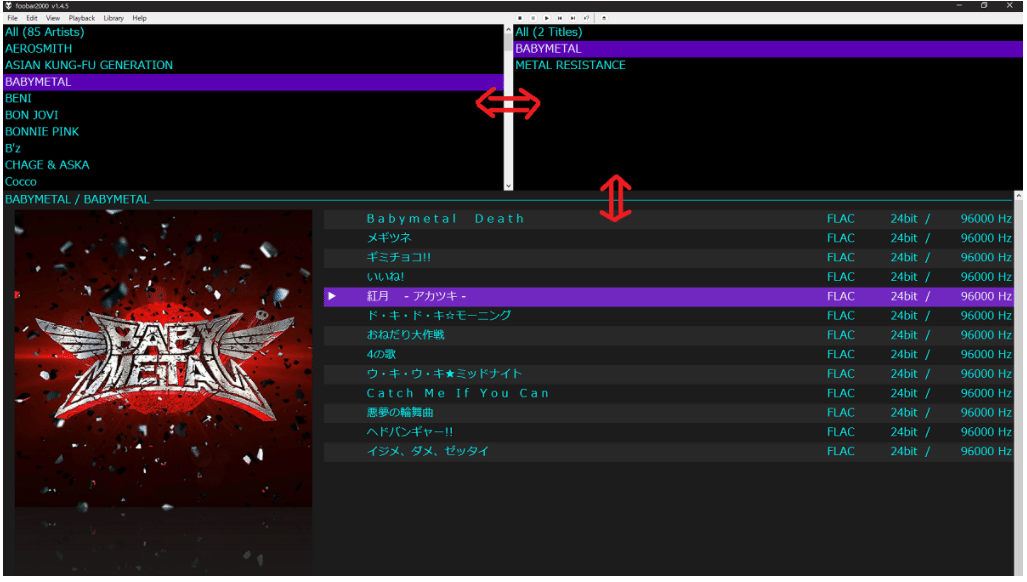Screen dimensions: 1027x582
Task: Select track おねだり大作戦
Action: [669, 335]
